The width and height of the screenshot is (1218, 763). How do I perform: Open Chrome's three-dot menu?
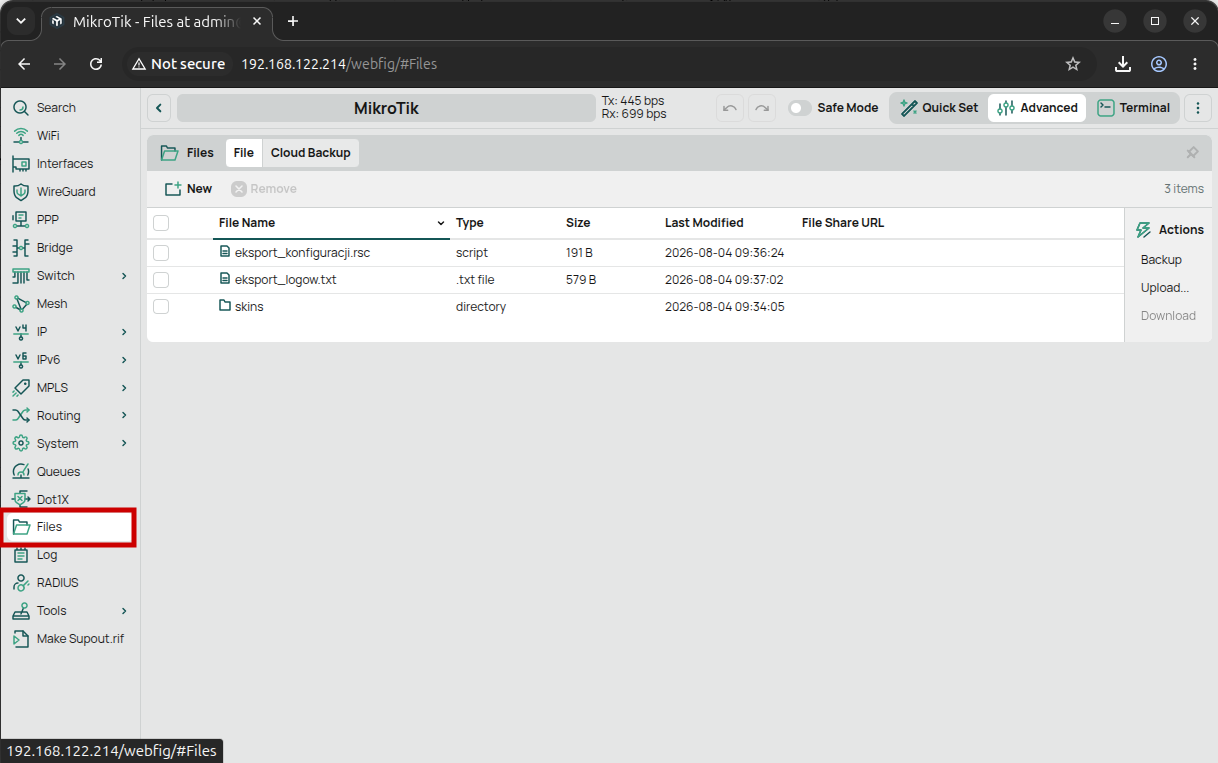click(1195, 64)
